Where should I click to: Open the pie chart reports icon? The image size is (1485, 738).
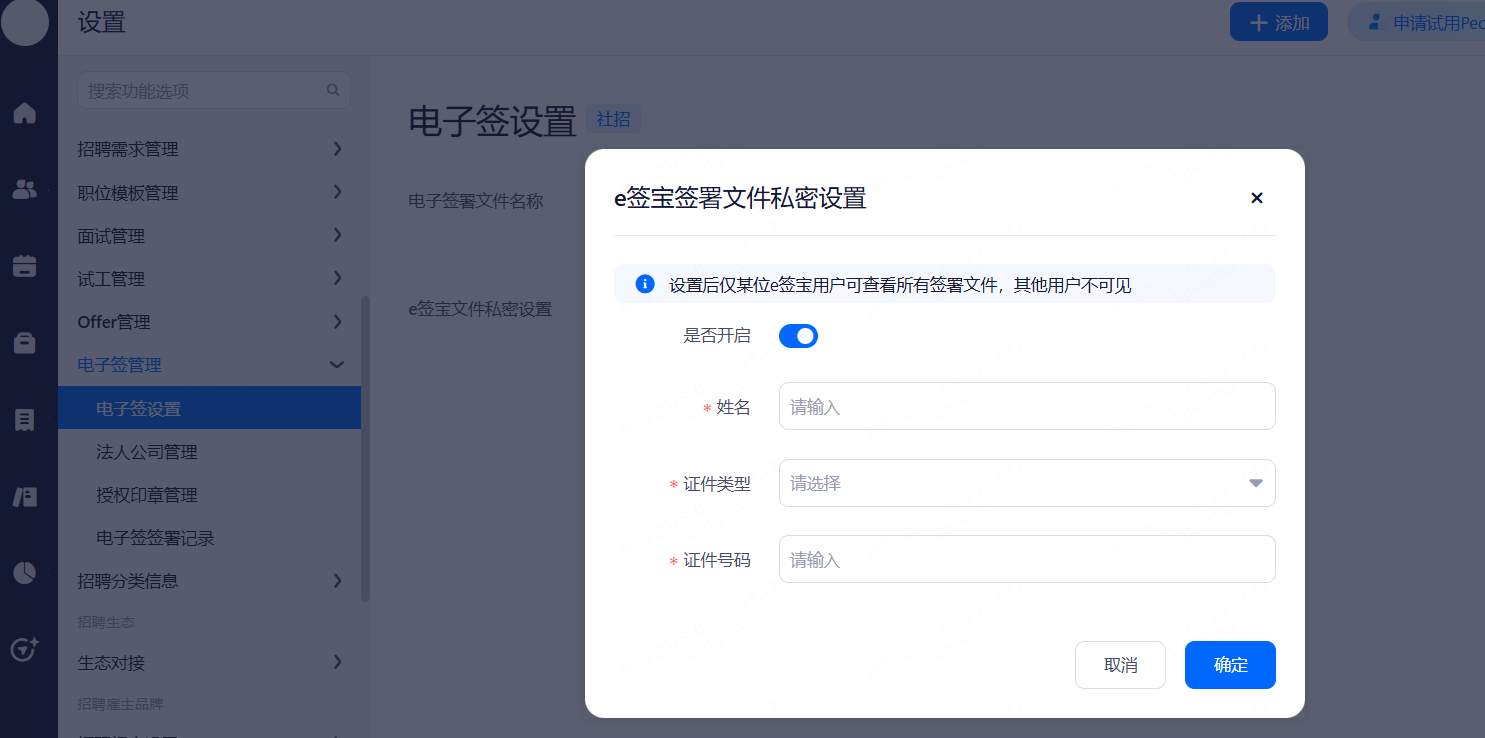(x=24, y=573)
